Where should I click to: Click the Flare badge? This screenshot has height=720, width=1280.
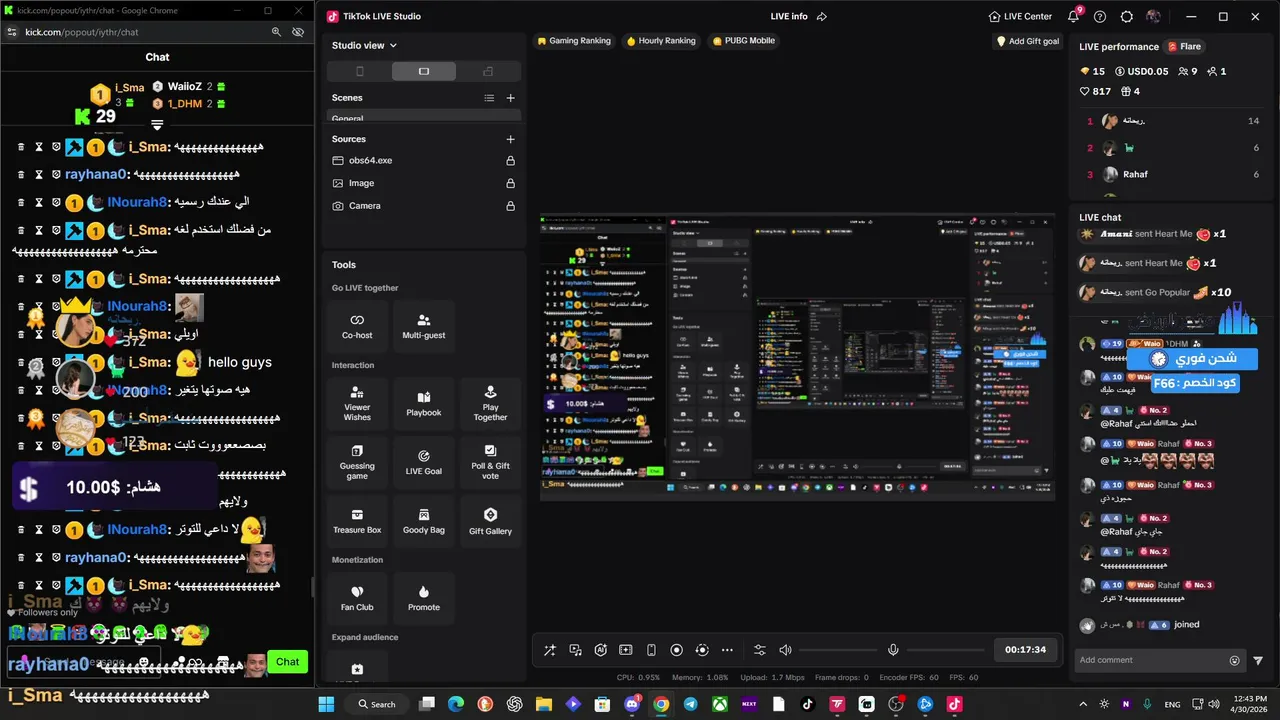(1186, 46)
